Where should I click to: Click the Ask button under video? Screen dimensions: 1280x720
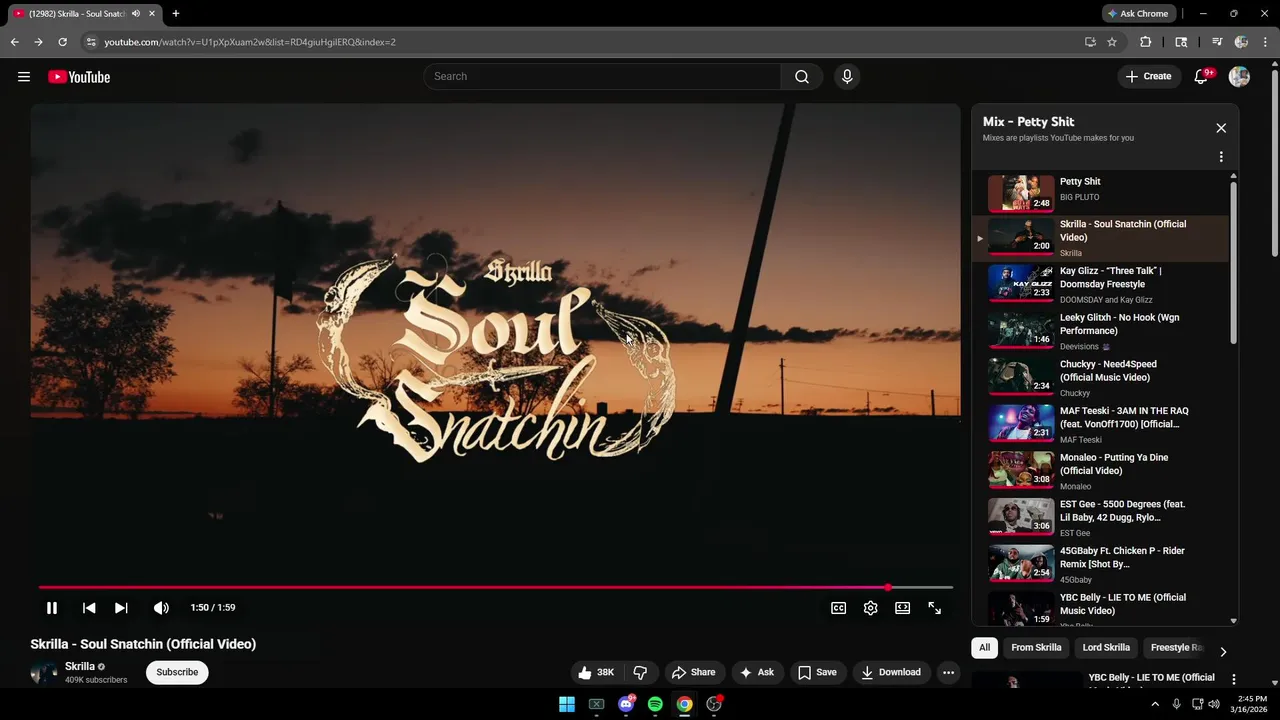point(757,672)
